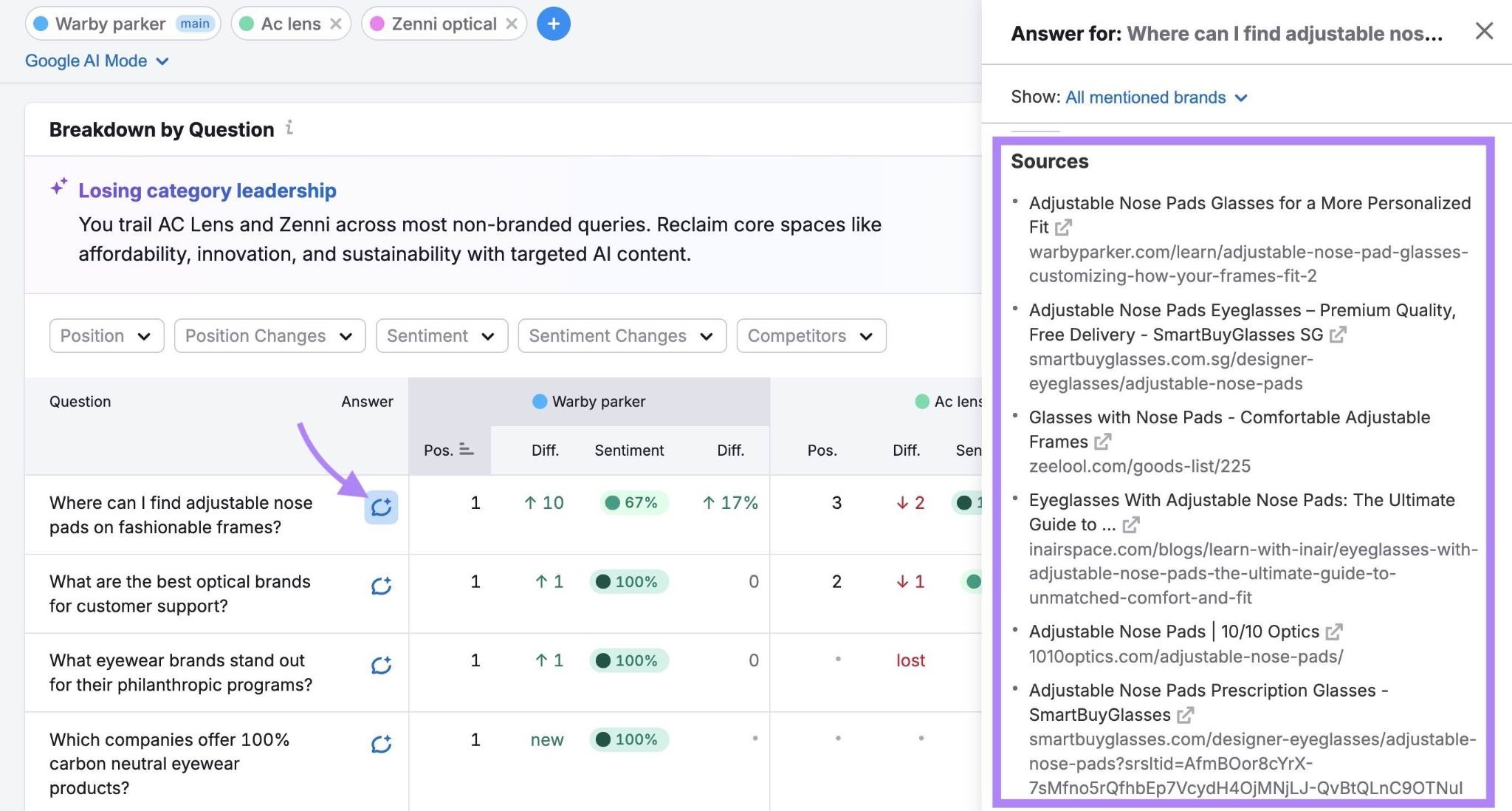Open external link icon for 10/10 Optics source
The height and width of the screenshot is (811, 1512).
1334,632
